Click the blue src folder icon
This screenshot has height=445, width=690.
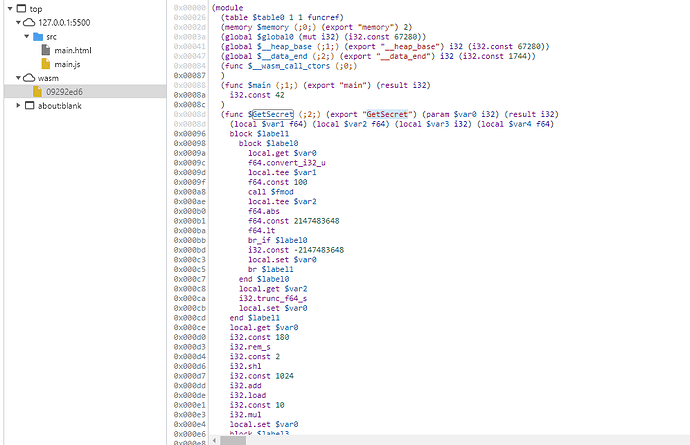(38, 37)
